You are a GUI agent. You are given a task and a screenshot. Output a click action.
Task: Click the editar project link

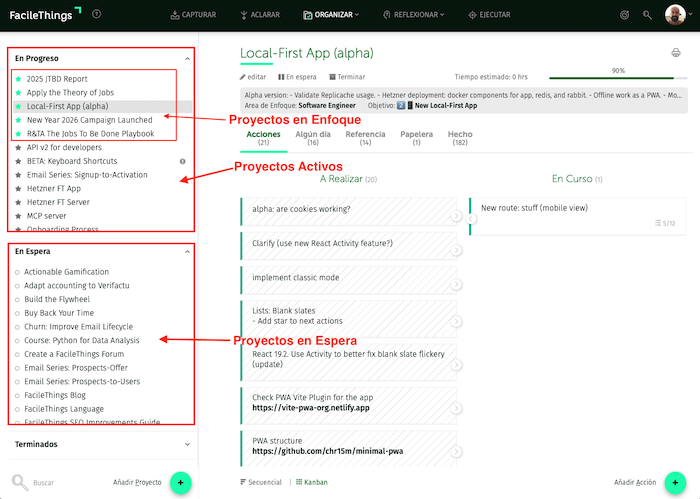click(x=253, y=77)
